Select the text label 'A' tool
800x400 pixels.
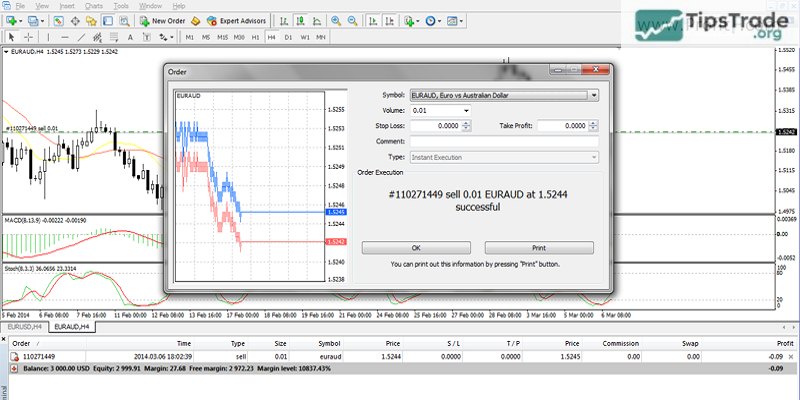point(128,37)
